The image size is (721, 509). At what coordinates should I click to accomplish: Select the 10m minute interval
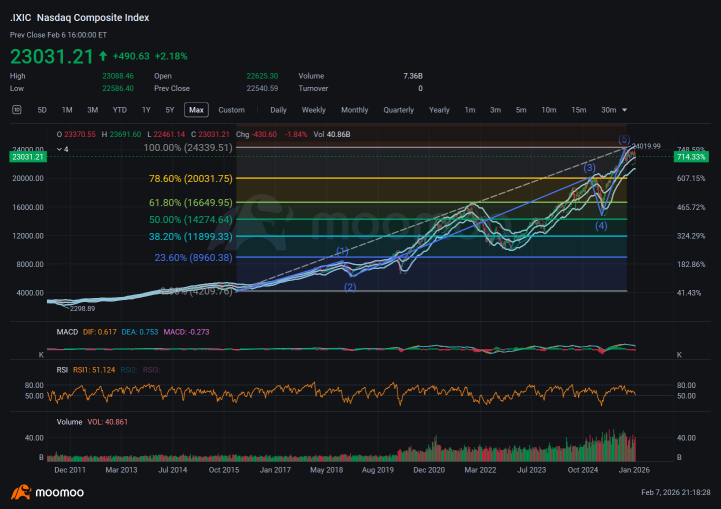pyautogui.click(x=548, y=110)
